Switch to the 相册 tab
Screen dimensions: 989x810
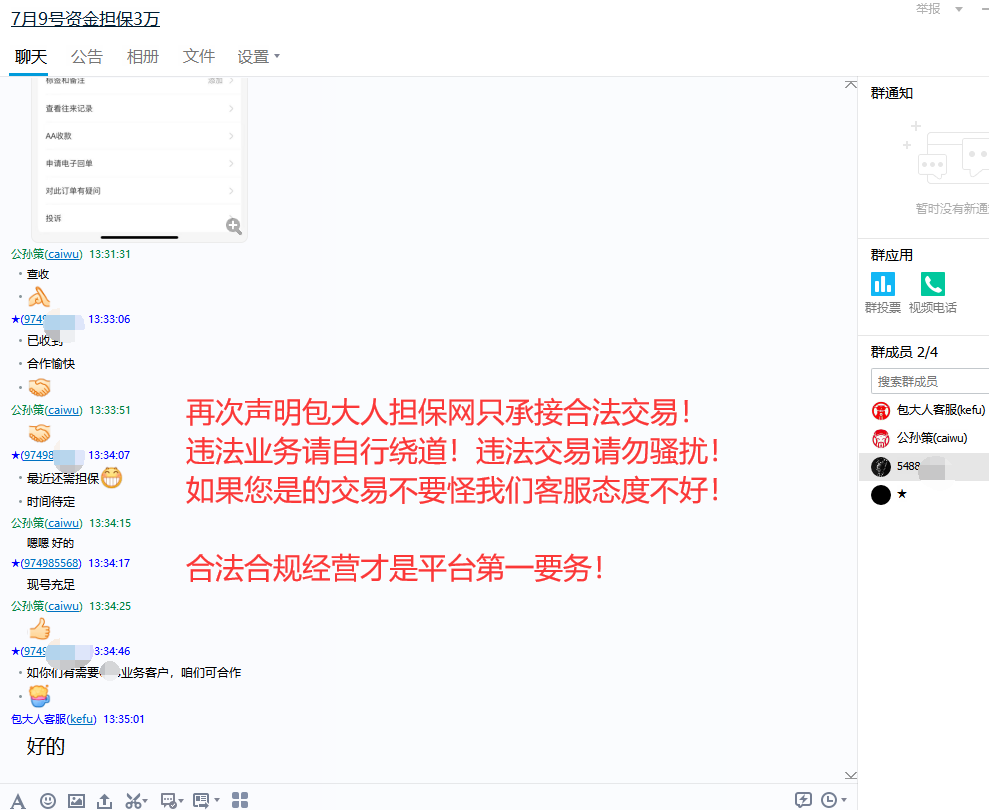(x=143, y=57)
